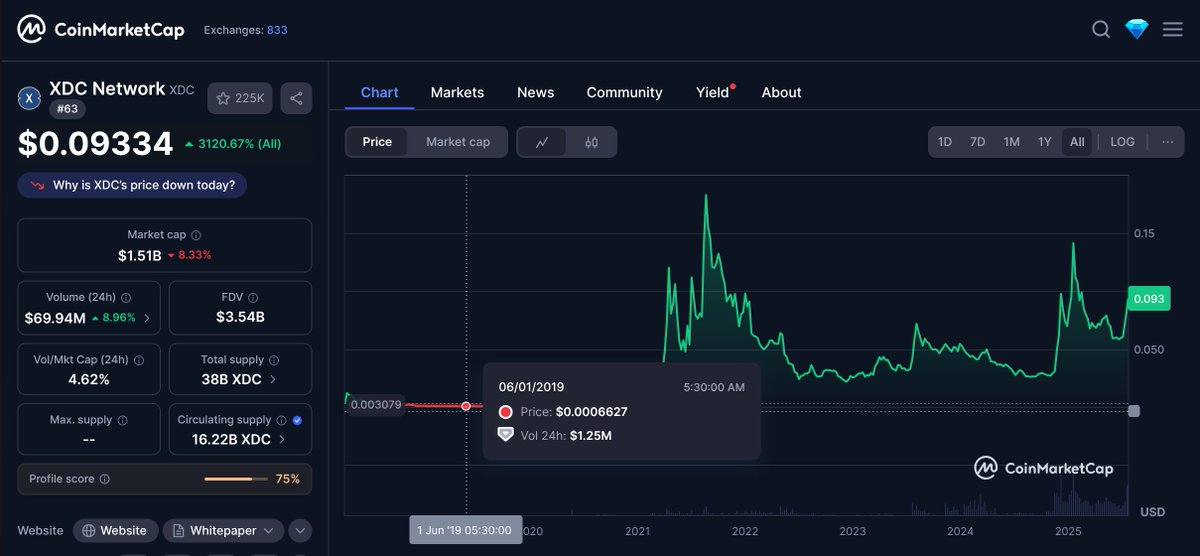Click the Total supply info icon
This screenshot has height=556, width=1200.
click(x=274, y=360)
